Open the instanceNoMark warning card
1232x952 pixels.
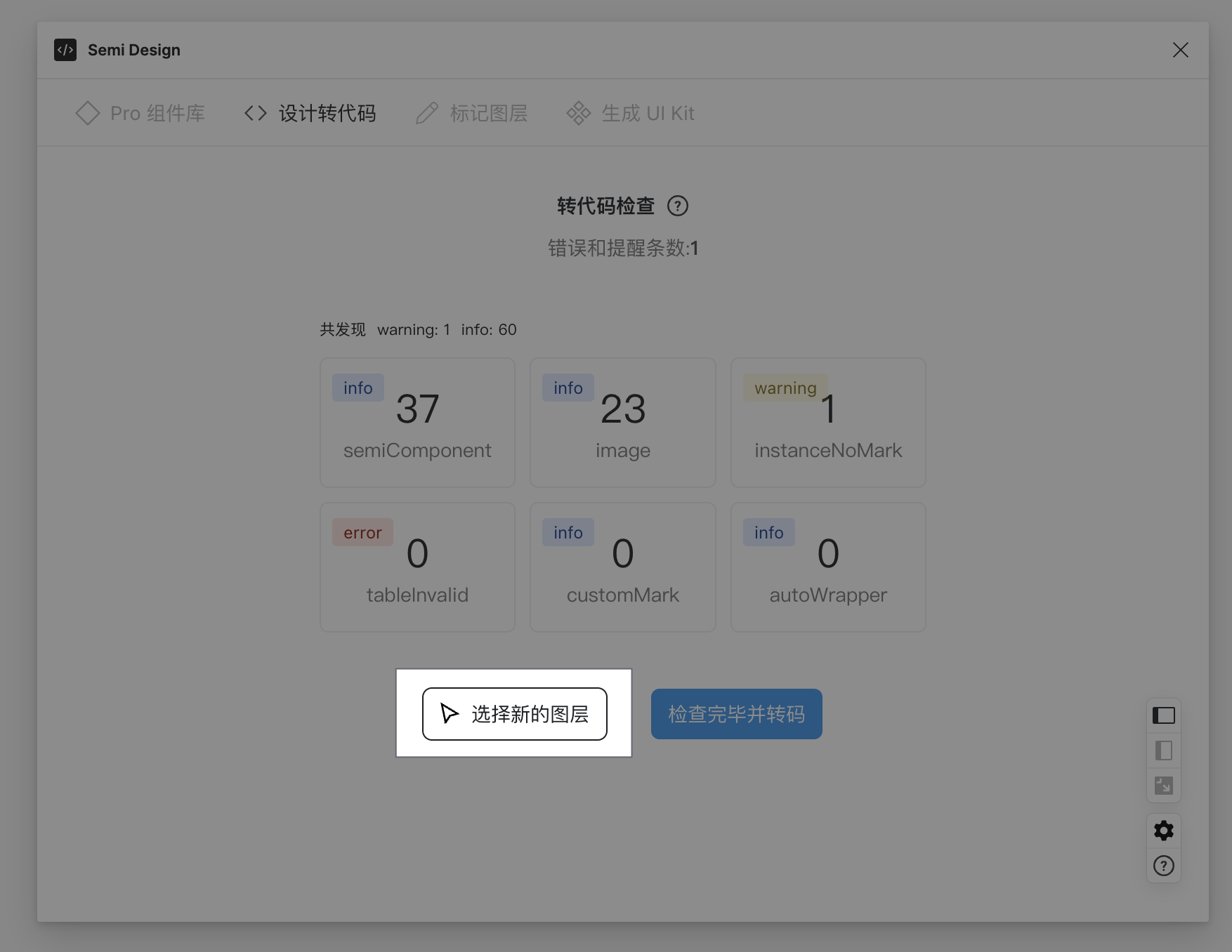tap(828, 423)
